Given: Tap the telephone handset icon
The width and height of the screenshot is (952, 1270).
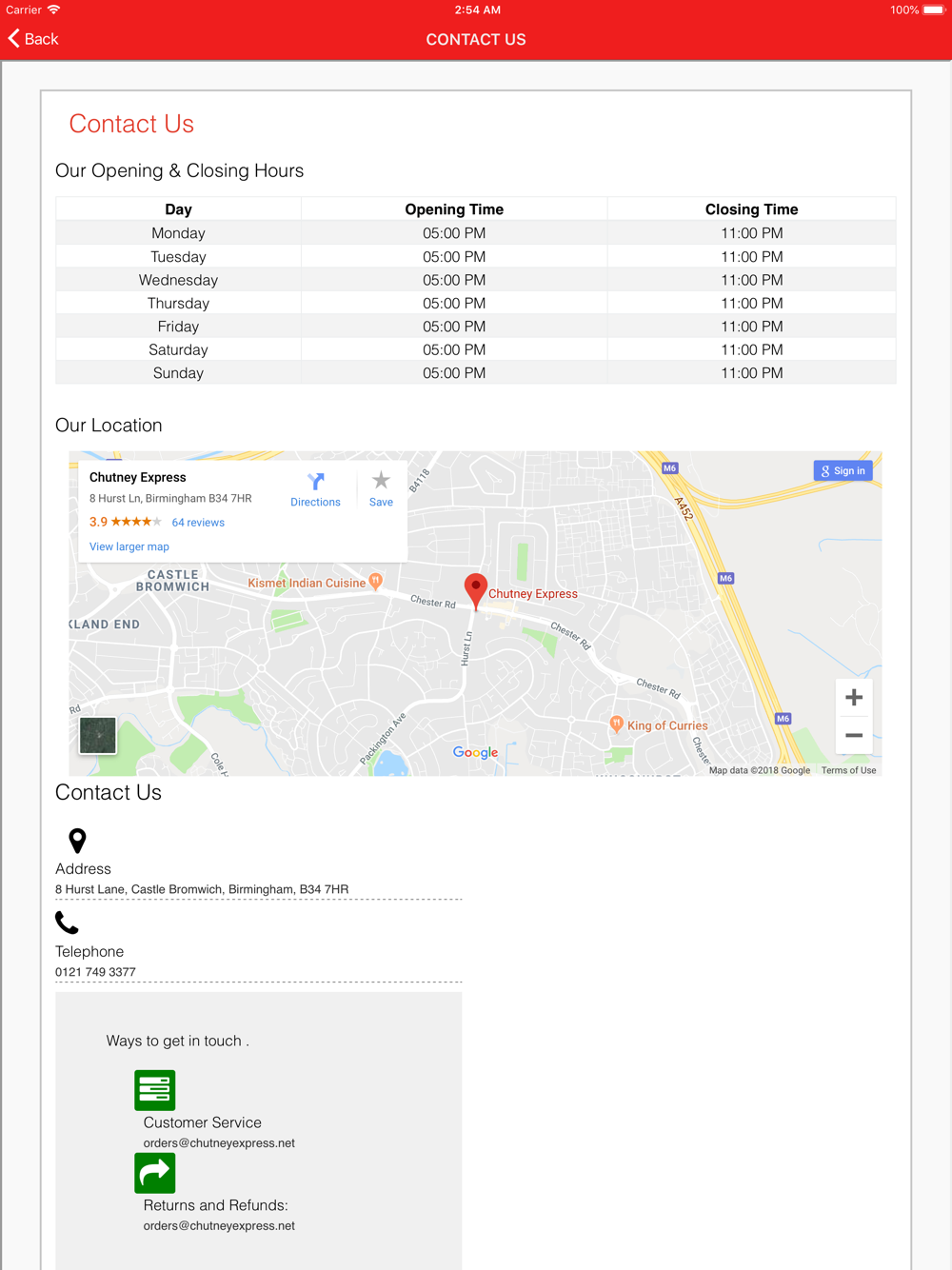Looking at the screenshot, I should [67, 923].
